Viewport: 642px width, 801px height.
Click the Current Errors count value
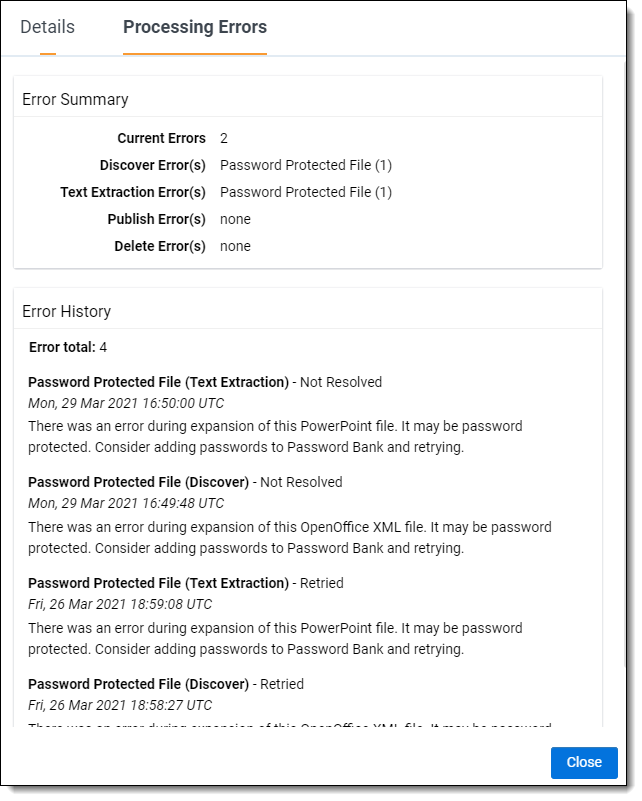tap(224, 138)
